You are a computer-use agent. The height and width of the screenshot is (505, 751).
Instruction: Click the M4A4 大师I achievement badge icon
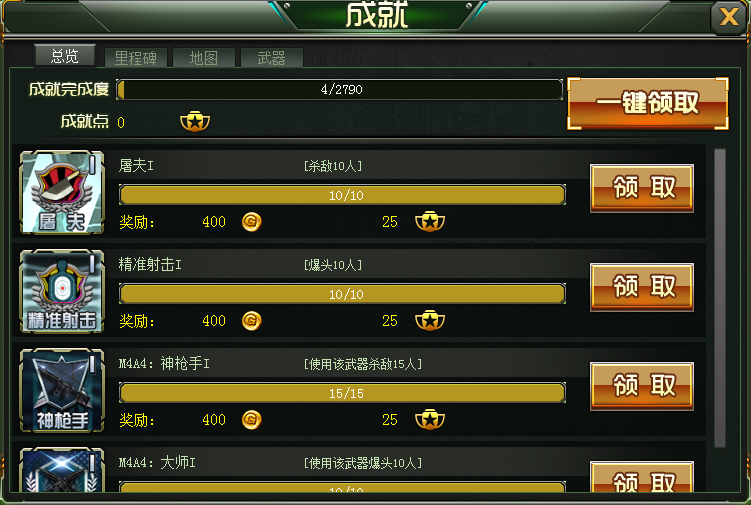point(62,470)
